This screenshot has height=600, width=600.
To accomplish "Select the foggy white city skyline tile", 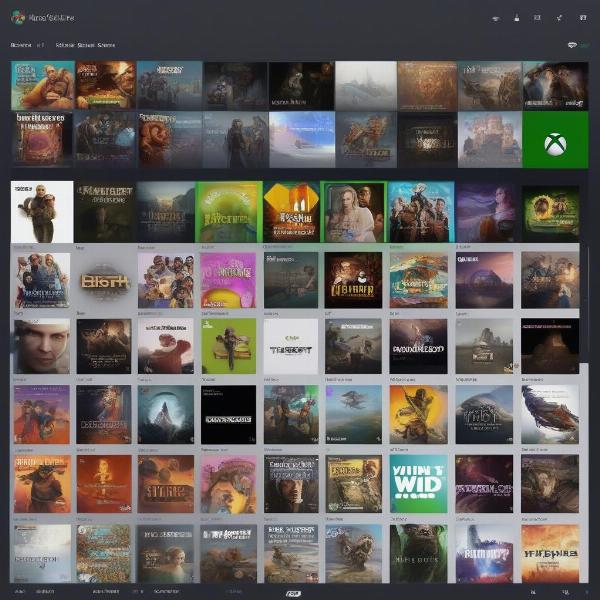I will pyautogui.click(x=366, y=86).
